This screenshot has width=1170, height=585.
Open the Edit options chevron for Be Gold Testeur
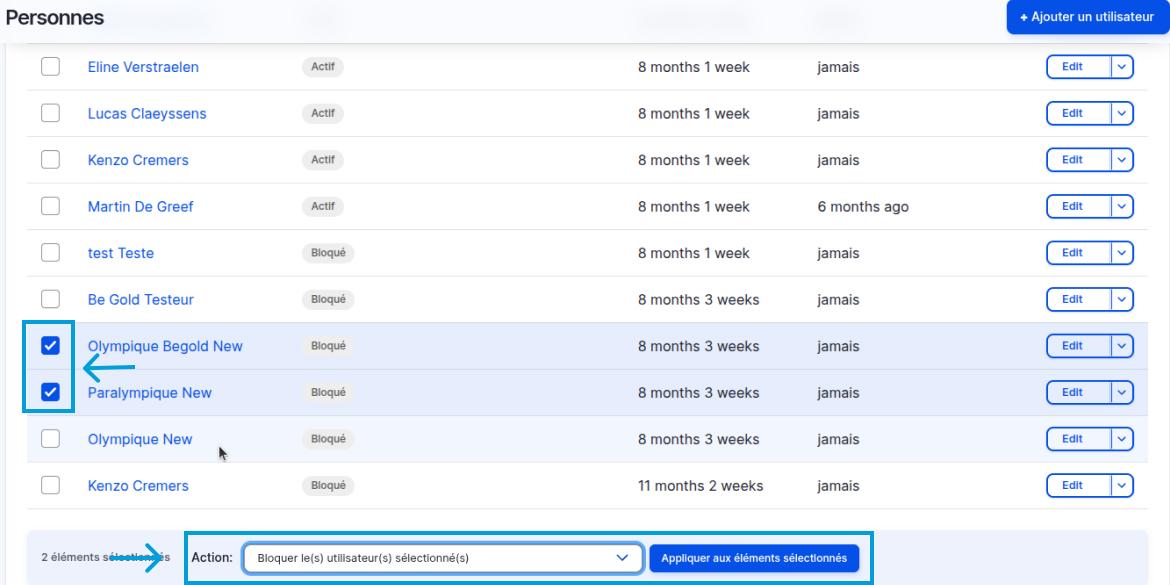pos(1121,300)
